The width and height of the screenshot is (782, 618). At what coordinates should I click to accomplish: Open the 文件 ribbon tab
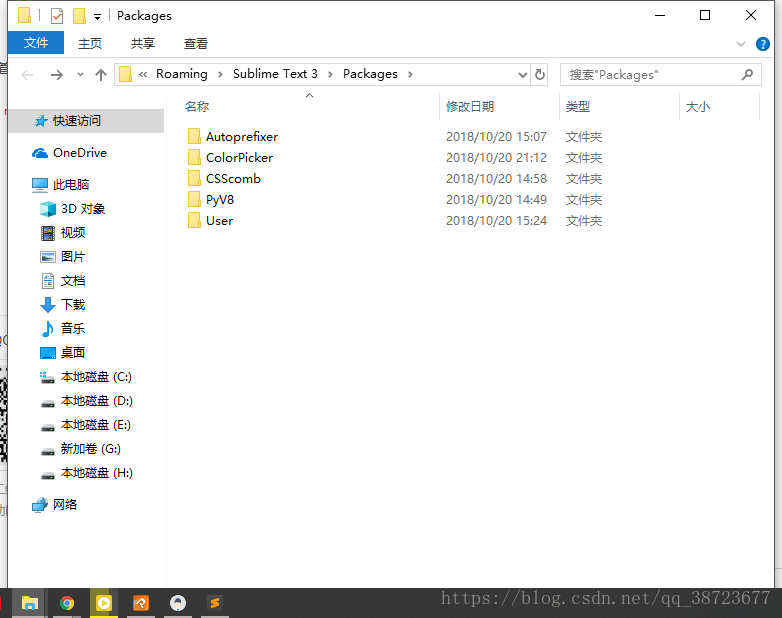point(36,43)
